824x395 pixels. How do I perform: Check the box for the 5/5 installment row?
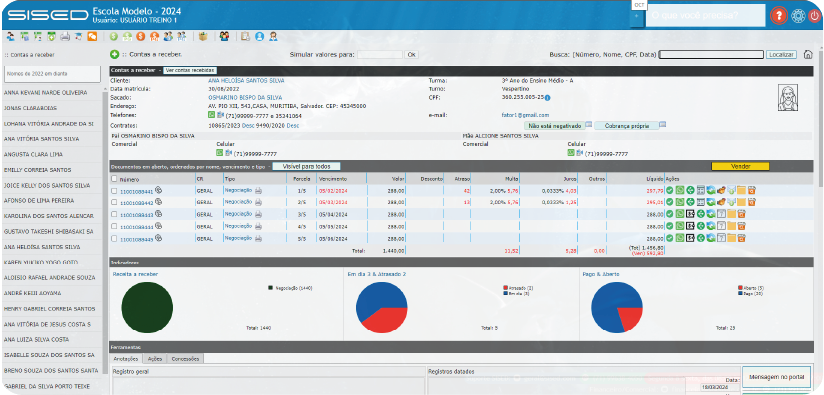click(114, 238)
